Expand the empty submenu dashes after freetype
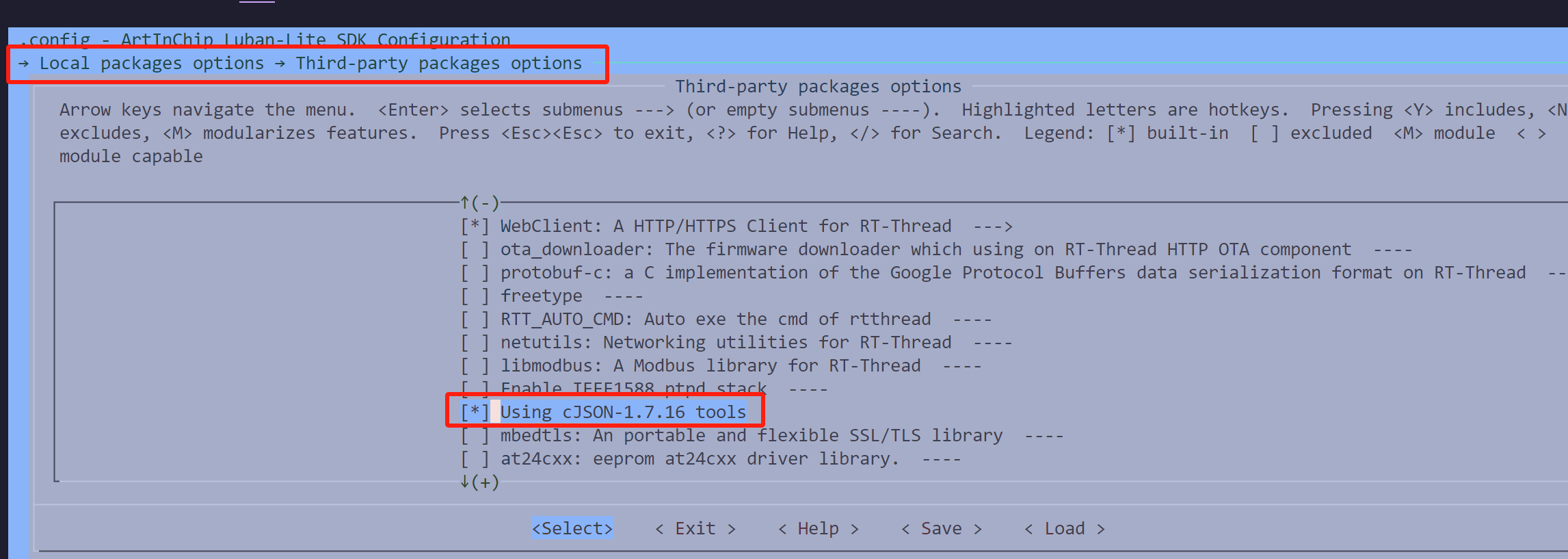 click(x=624, y=297)
